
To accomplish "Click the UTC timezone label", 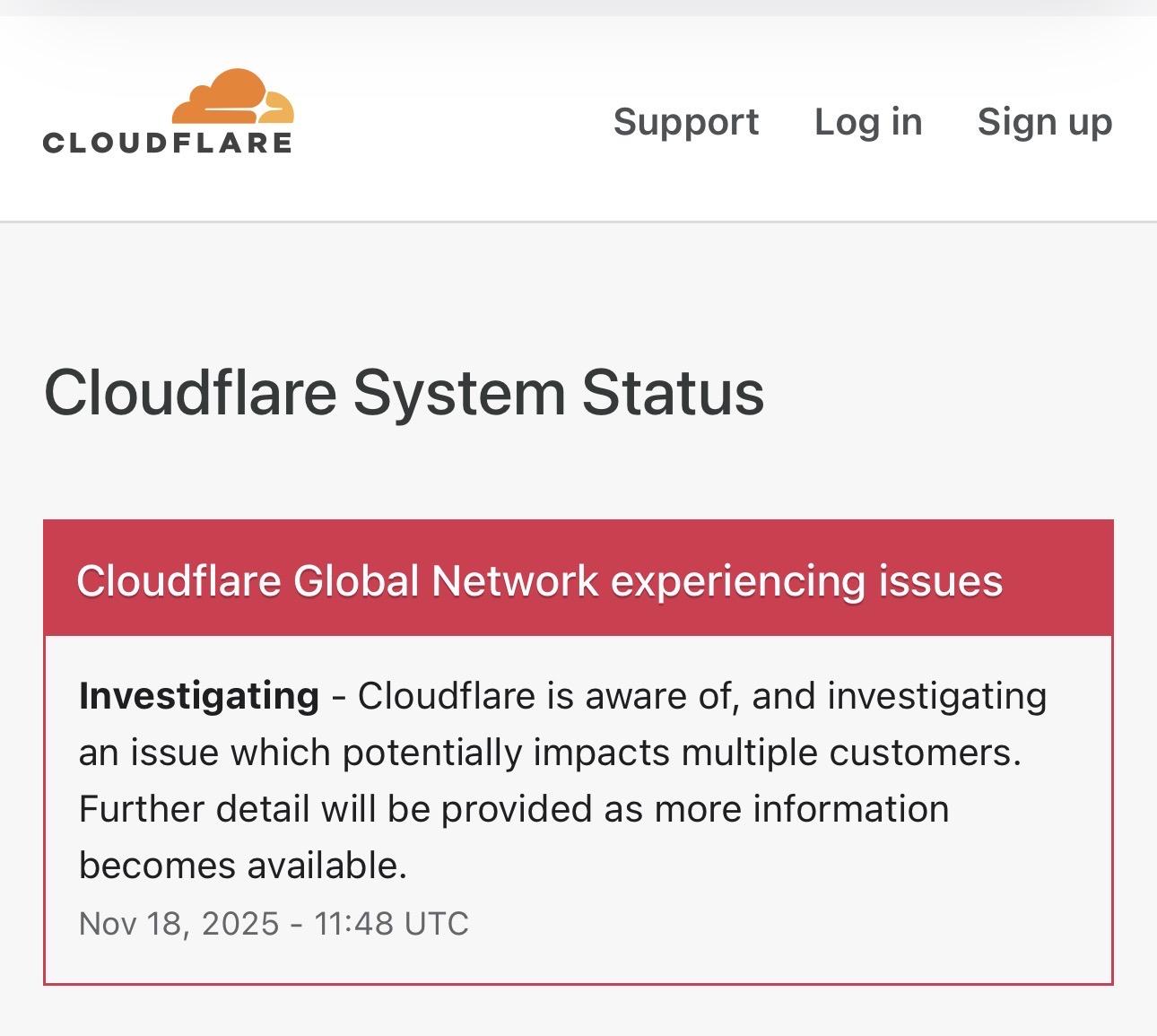I will click(436, 923).
